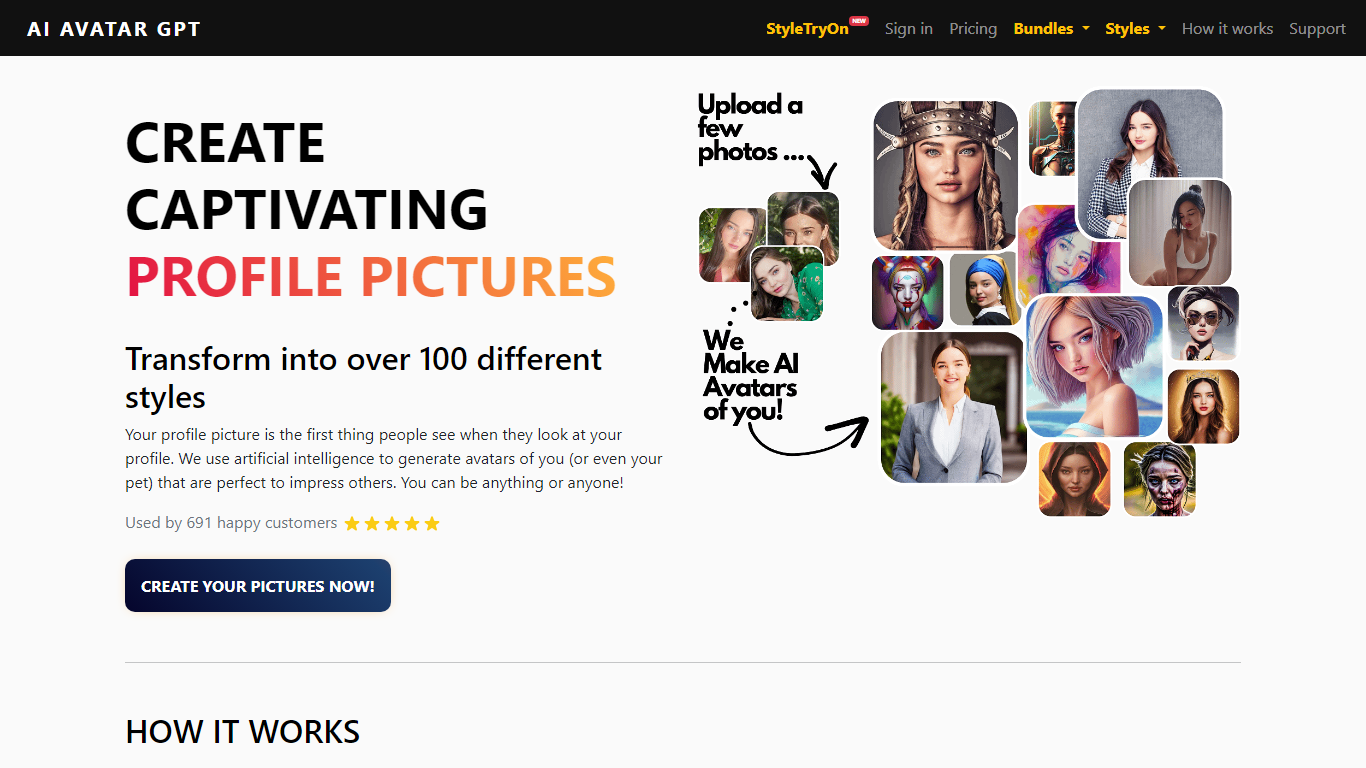
Task: Click the first gold rating star
Action: click(x=352, y=524)
